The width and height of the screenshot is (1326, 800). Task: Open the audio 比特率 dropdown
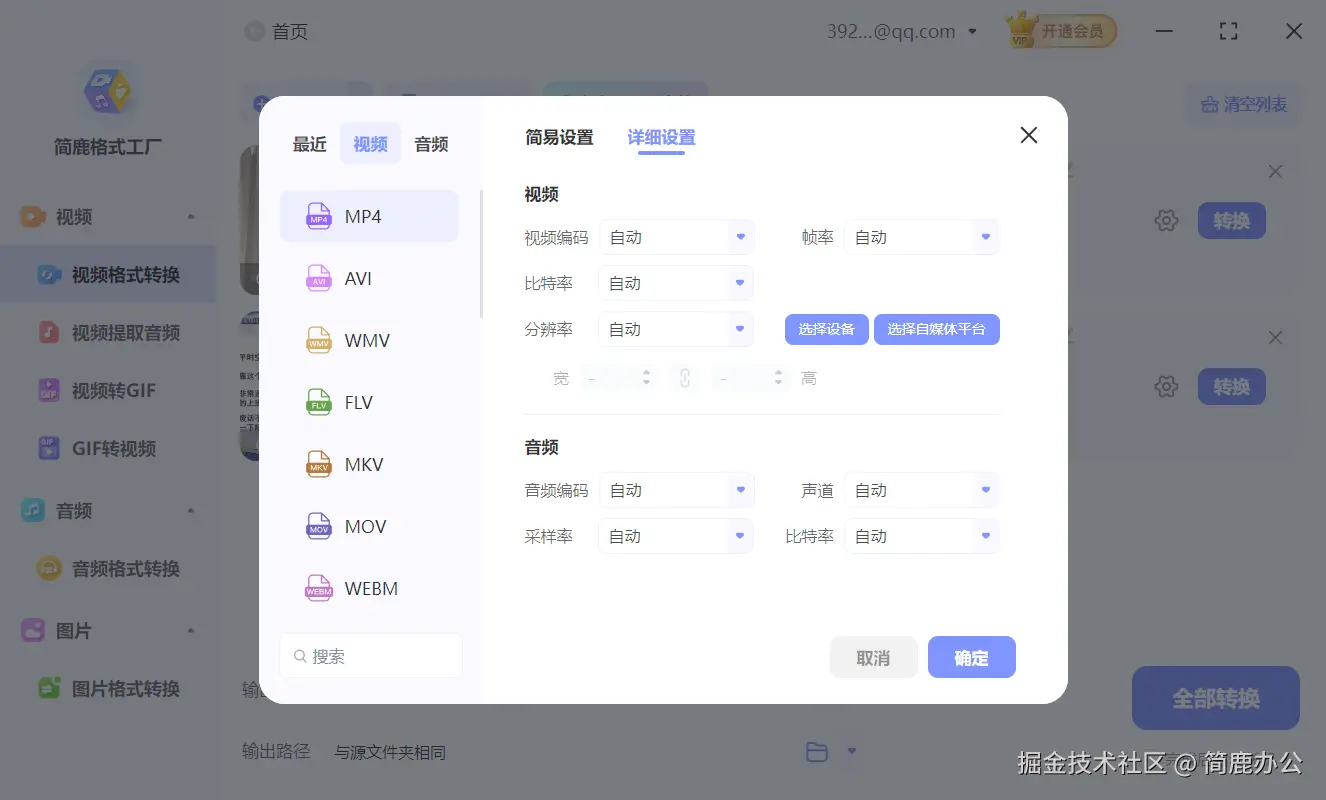coord(922,537)
